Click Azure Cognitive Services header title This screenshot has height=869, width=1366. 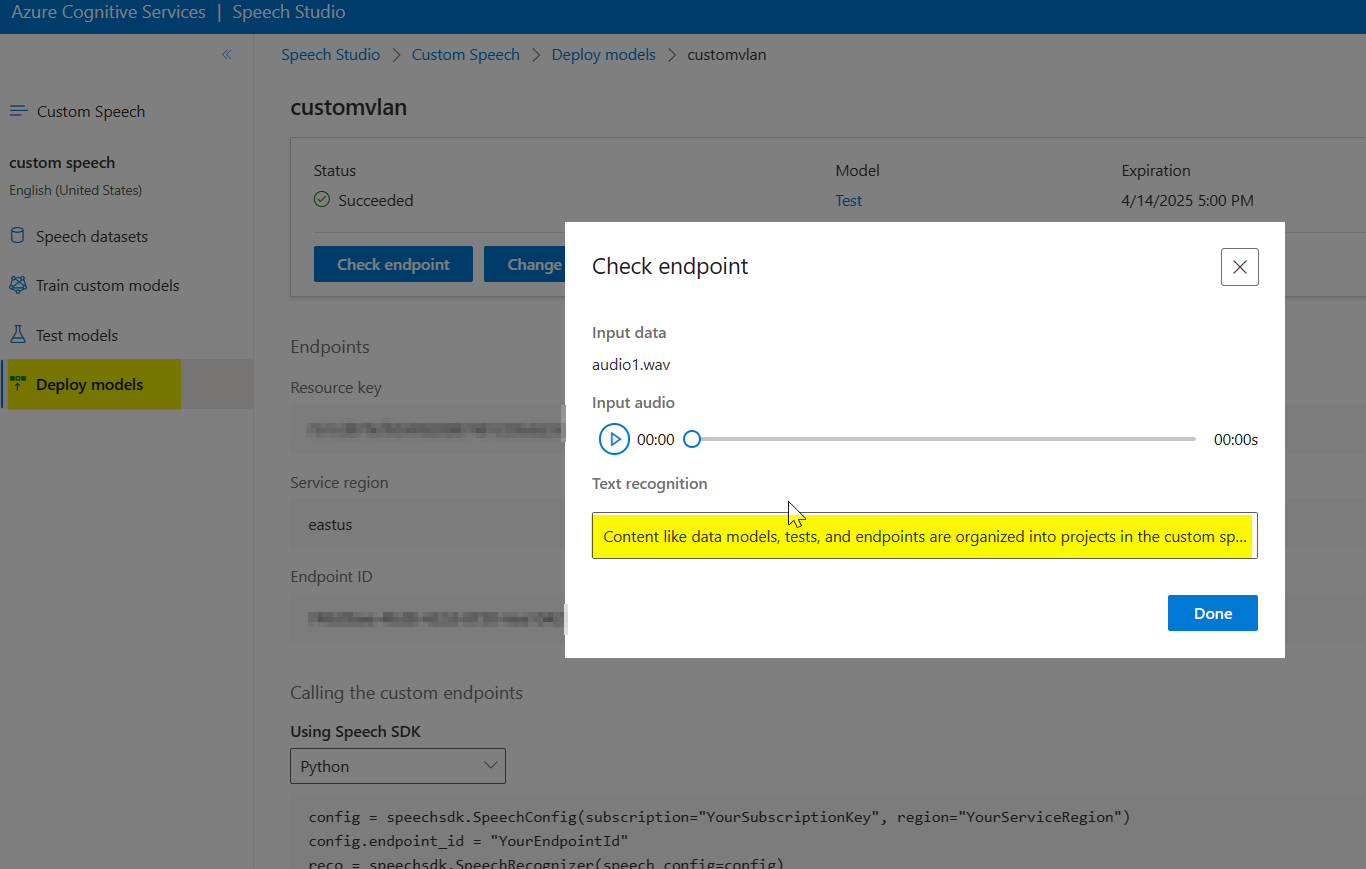pyautogui.click(x=108, y=13)
